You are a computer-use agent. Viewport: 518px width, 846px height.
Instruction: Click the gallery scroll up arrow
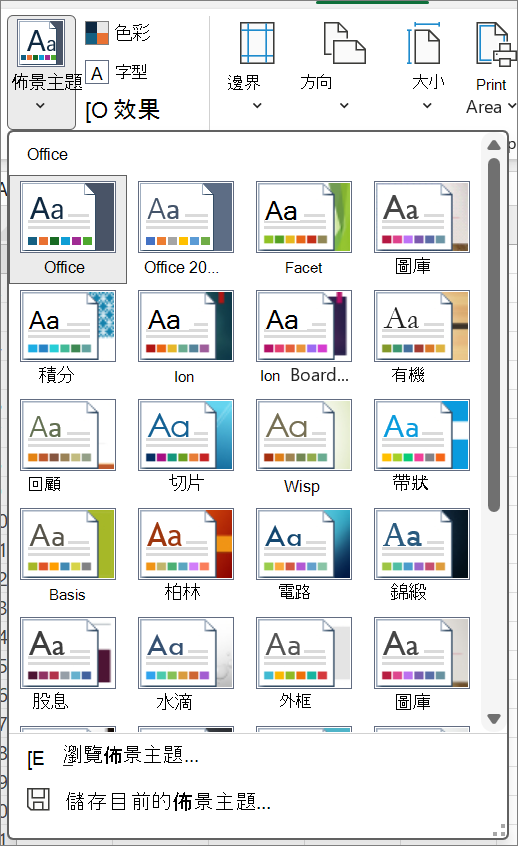[x=494, y=145]
